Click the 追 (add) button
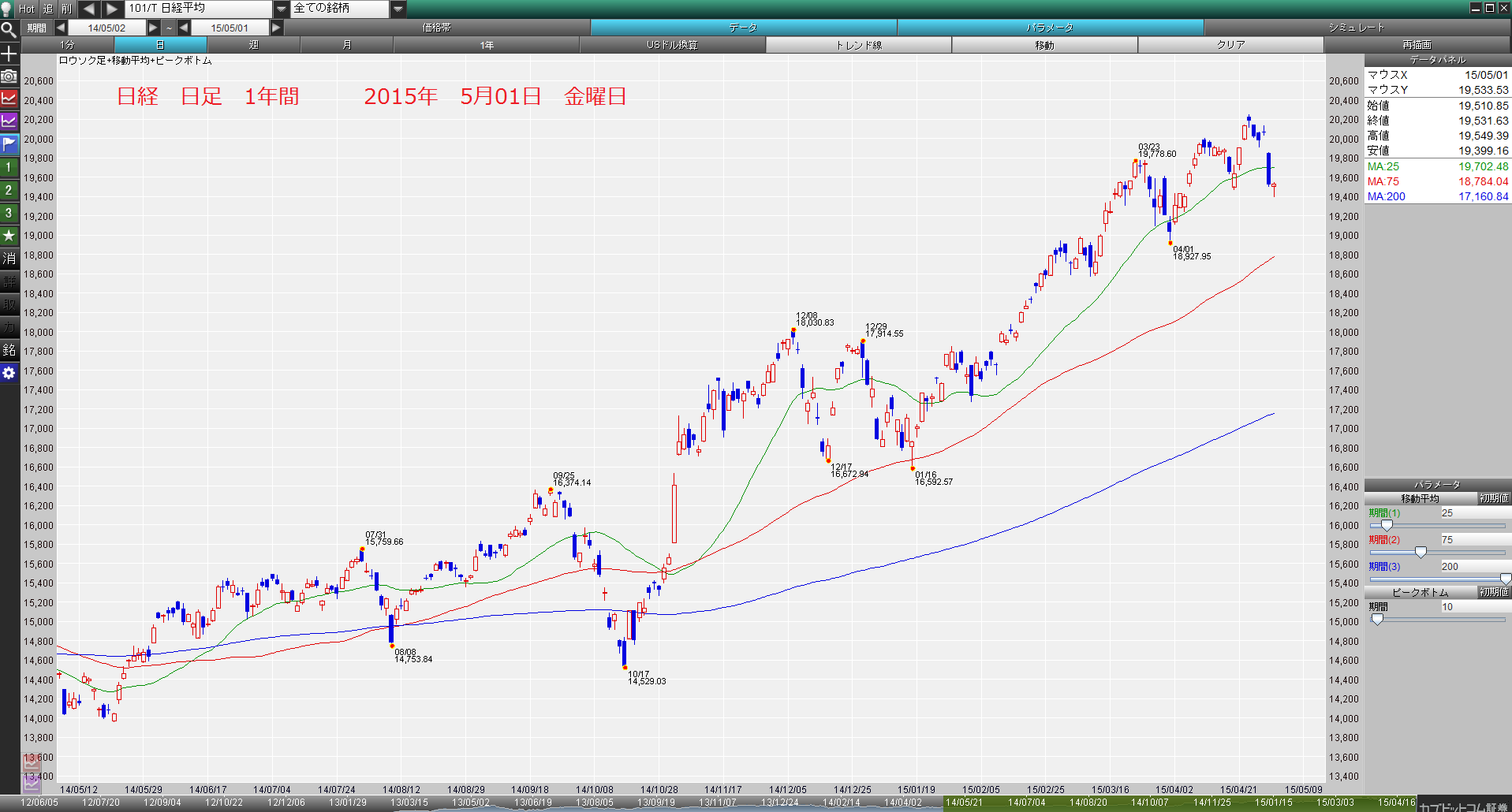 pyautogui.click(x=47, y=9)
